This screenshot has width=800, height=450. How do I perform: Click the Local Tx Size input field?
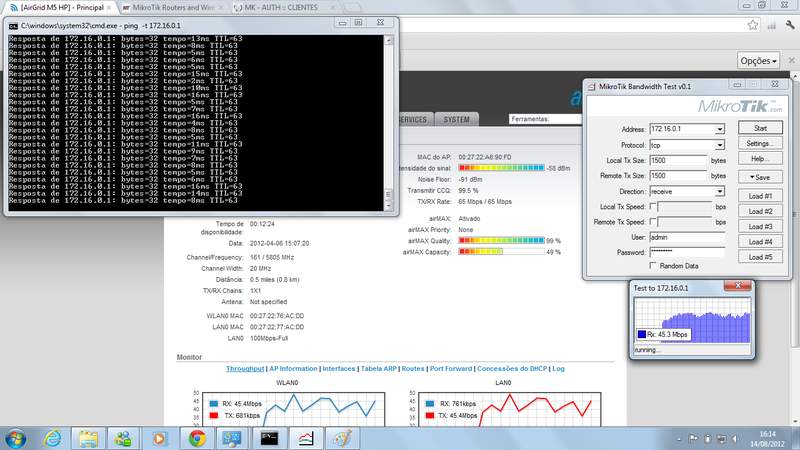pyautogui.click(x=678, y=160)
